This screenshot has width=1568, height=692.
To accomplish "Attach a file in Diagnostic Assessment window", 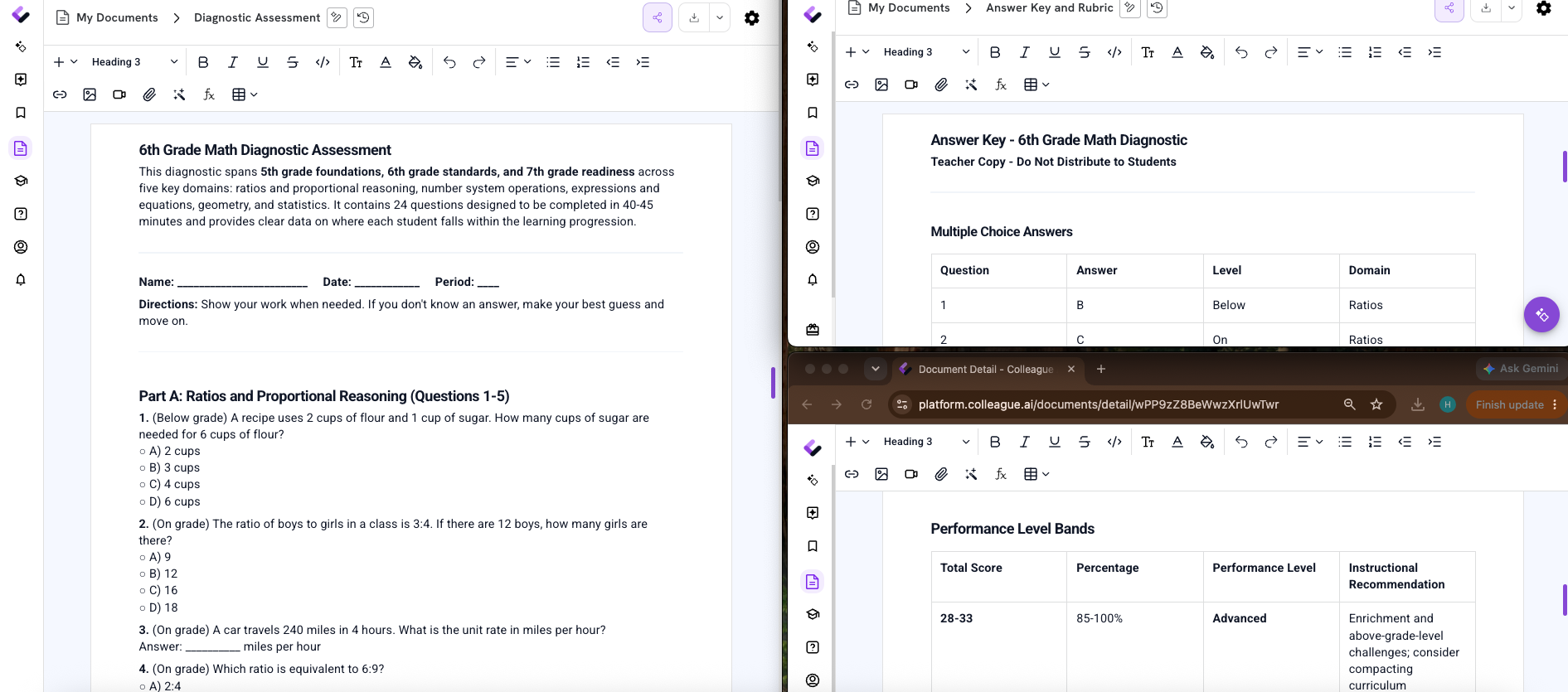I will (x=149, y=94).
